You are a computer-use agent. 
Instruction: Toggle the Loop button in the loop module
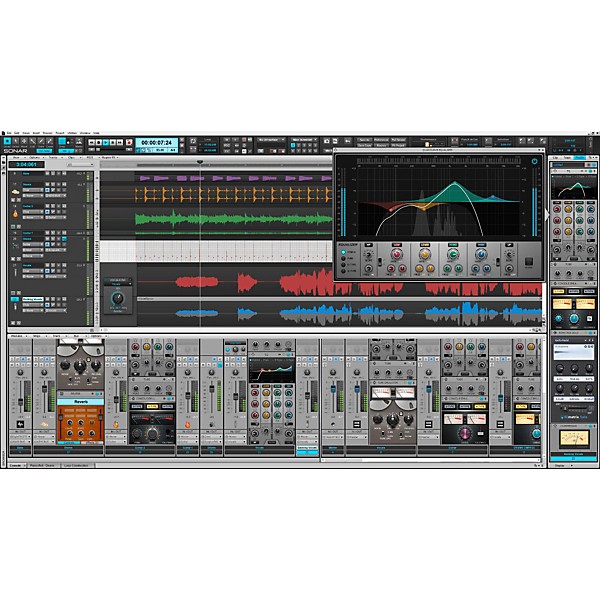193,141
